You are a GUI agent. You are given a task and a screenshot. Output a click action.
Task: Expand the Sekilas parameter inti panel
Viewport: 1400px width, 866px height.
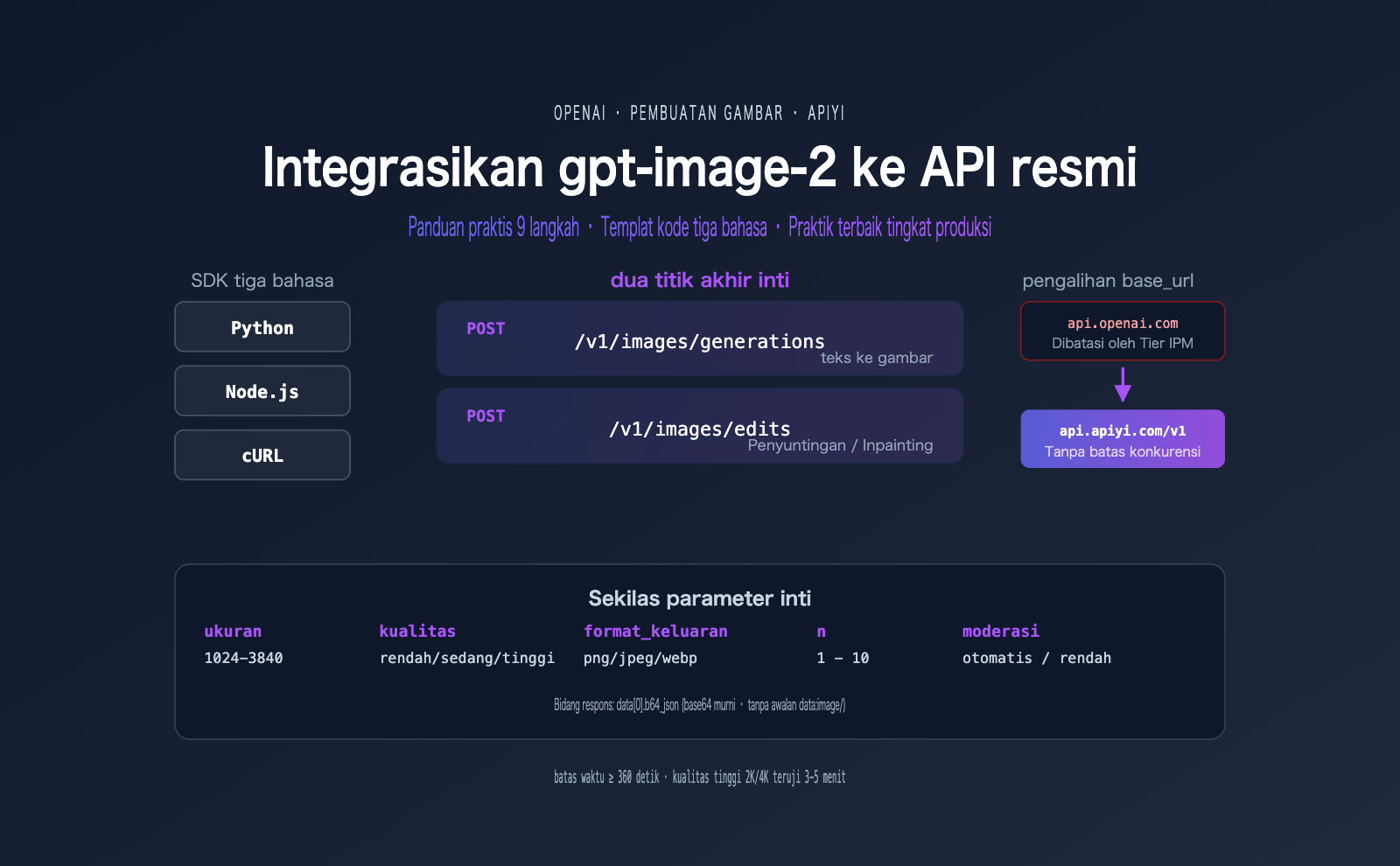[x=700, y=599]
